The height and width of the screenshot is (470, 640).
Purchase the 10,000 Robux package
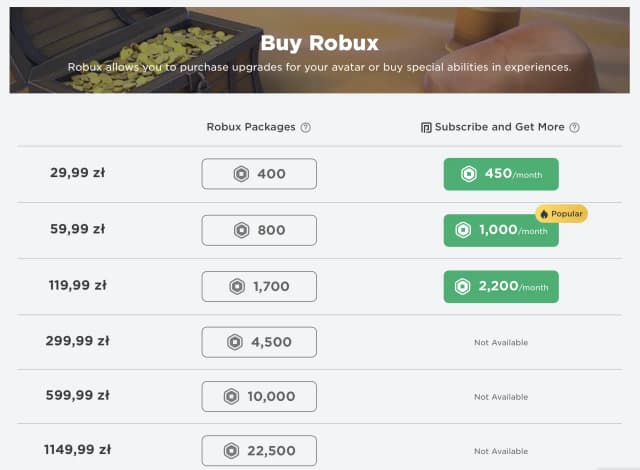259,397
